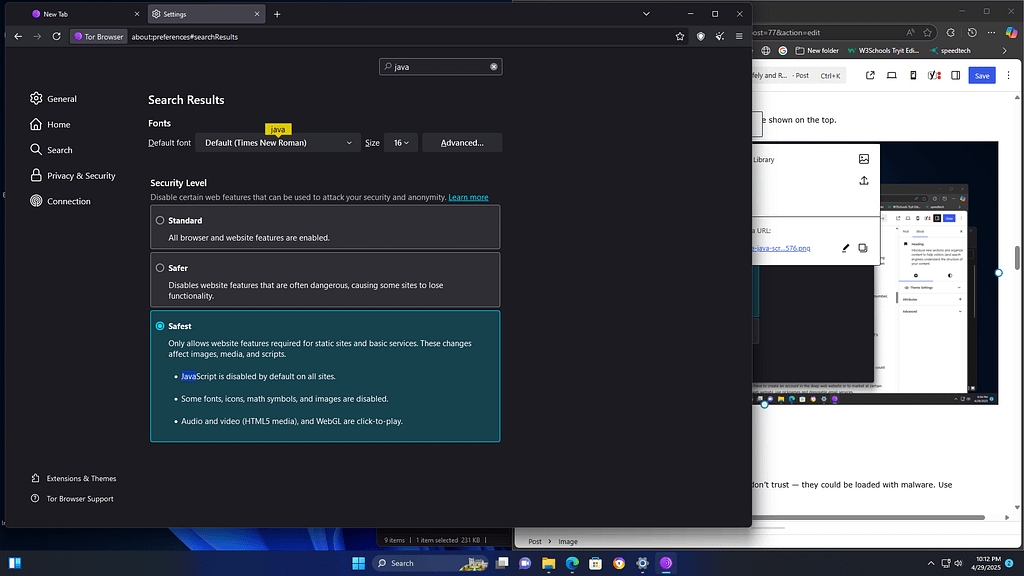Focus the settings search field
This screenshot has height=576, width=1024.
441,67
